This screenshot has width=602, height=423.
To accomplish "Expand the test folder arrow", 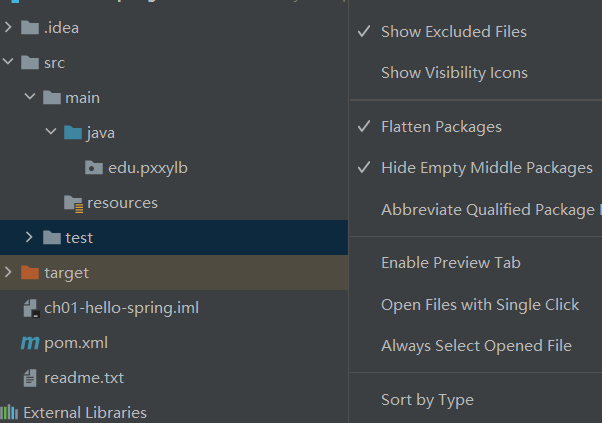I will pyautogui.click(x=30, y=238).
